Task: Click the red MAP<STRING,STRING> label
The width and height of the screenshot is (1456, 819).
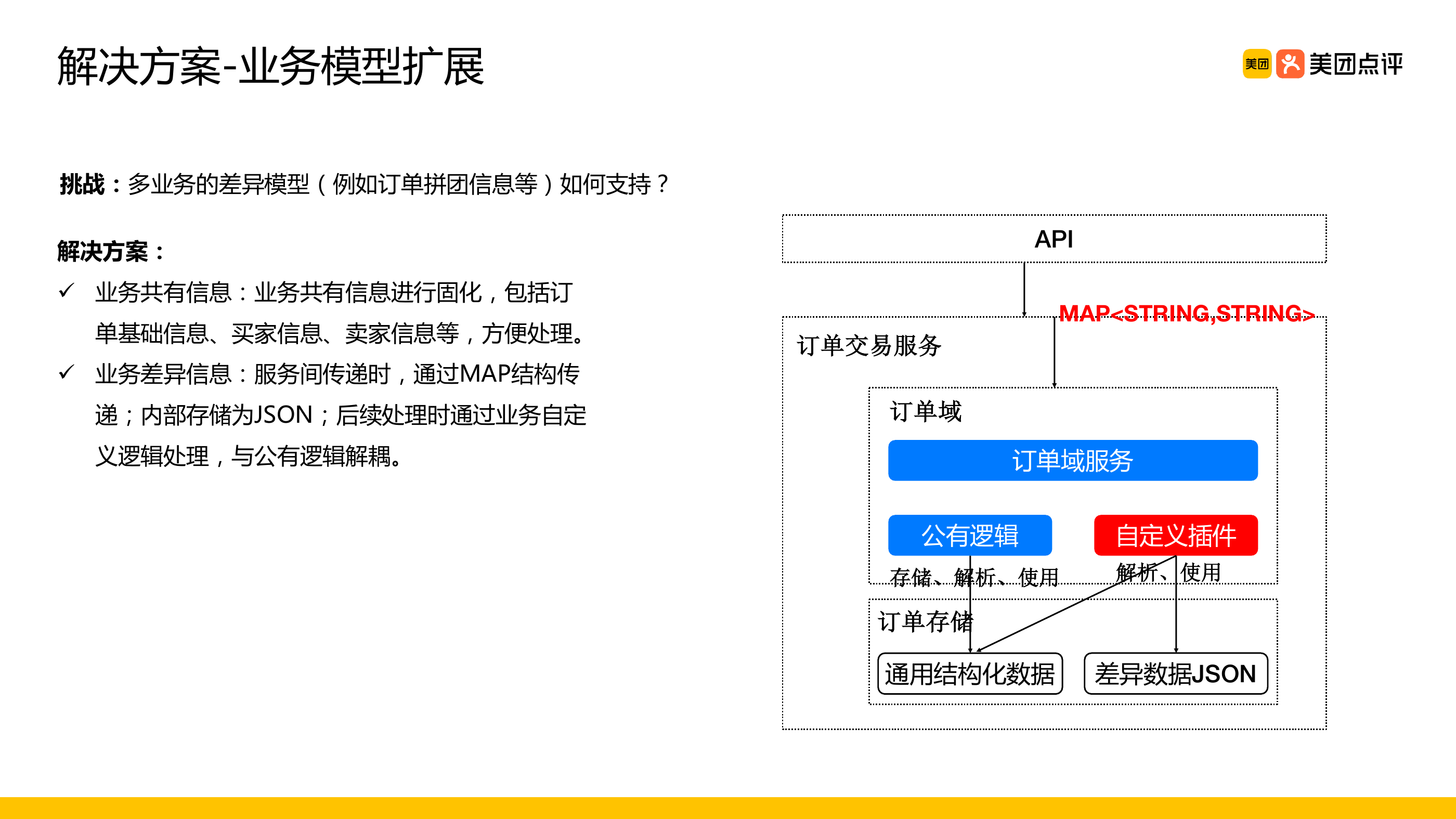Action: pyautogui.click(x=1187, y=313)
